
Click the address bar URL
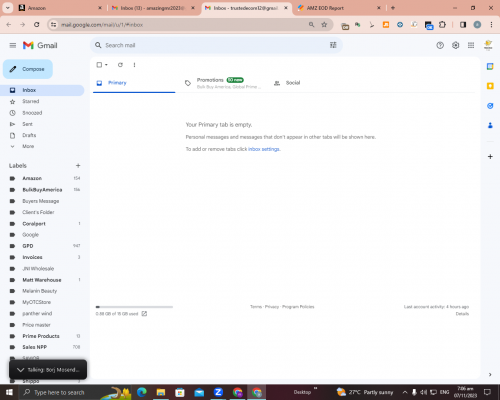coord(102,25)
